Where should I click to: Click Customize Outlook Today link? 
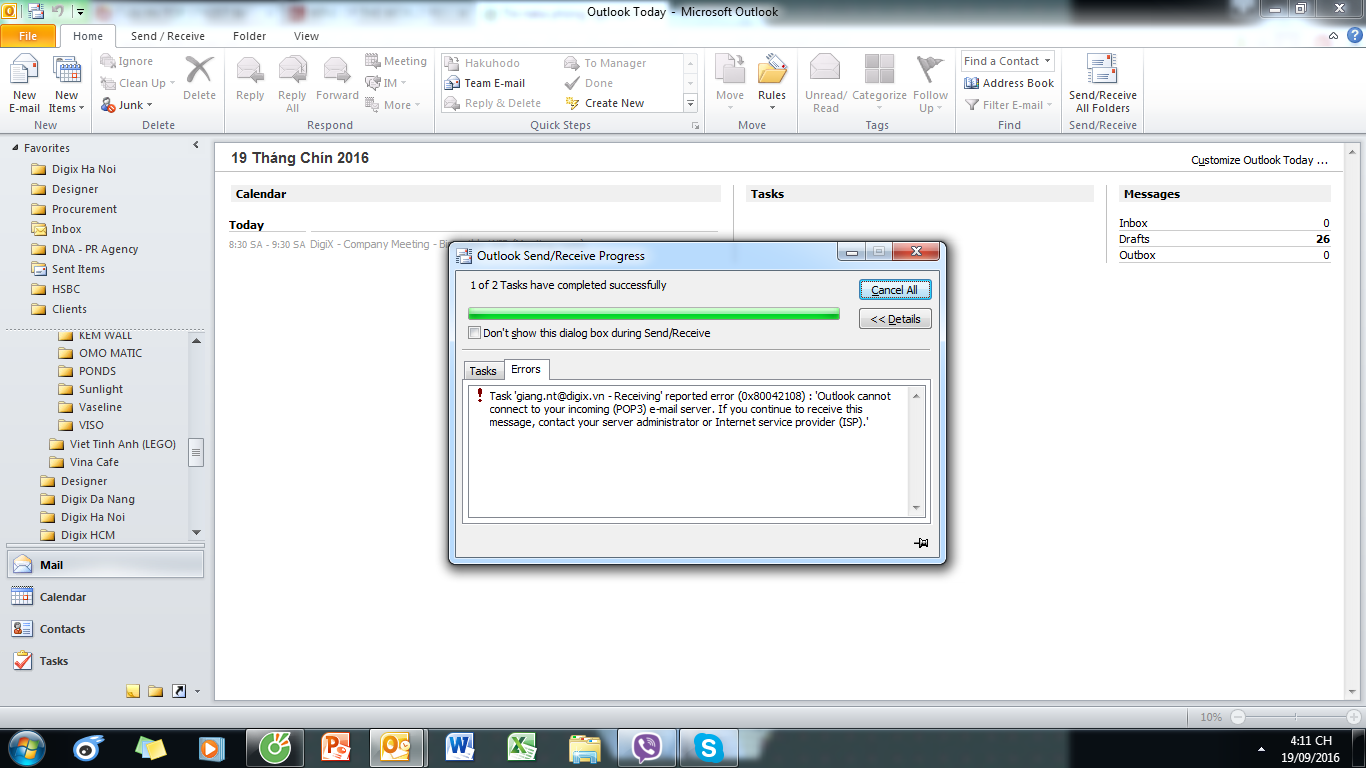coord(1259,160)
